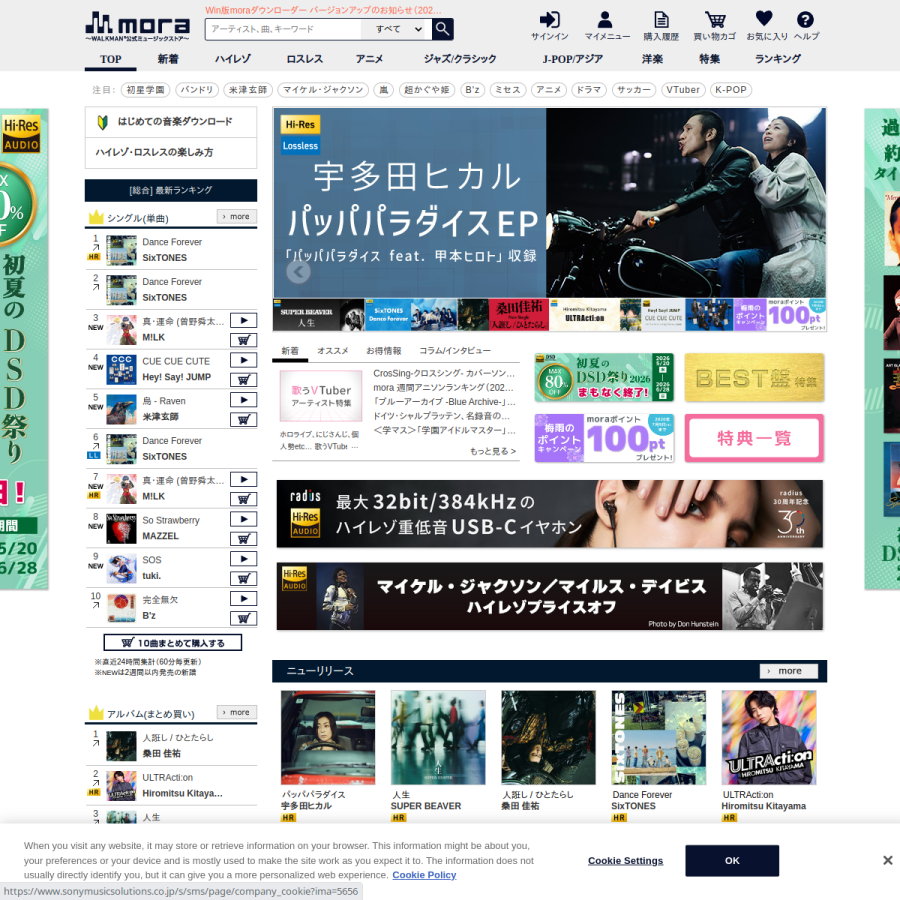Click the VTuber tag
Screen dimensions: 900x900
[683, 90]
